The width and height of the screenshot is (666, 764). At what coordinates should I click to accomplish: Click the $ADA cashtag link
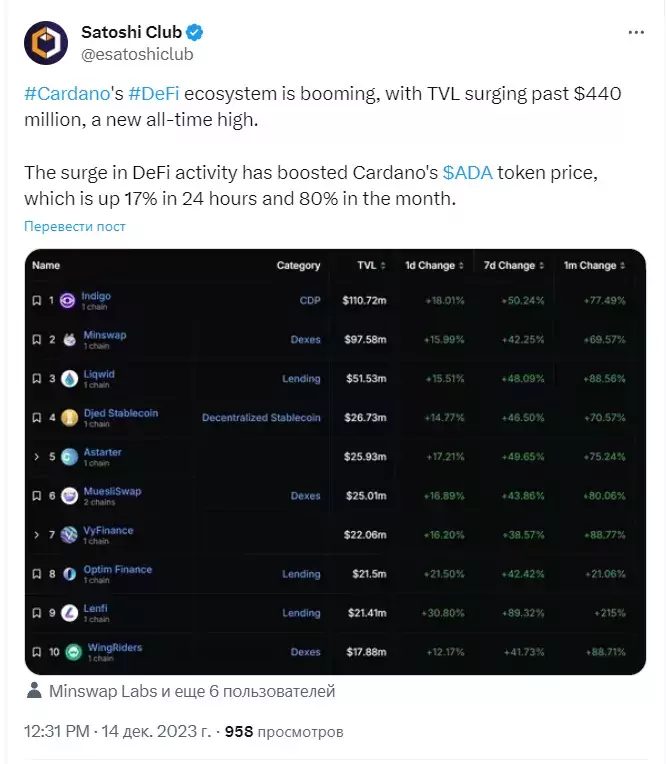(468, 172)
